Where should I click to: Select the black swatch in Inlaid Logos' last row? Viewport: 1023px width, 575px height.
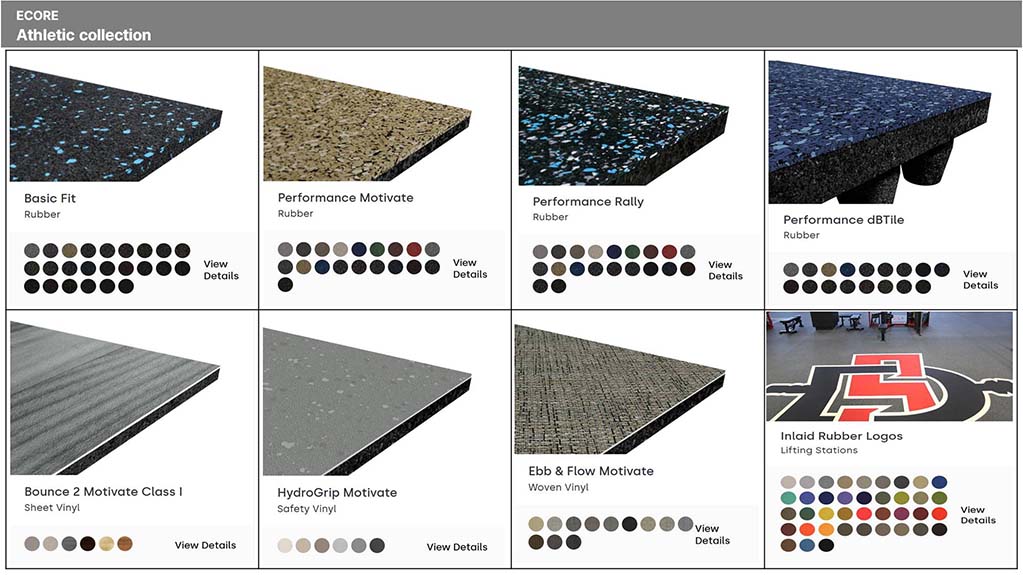point(826,545)
